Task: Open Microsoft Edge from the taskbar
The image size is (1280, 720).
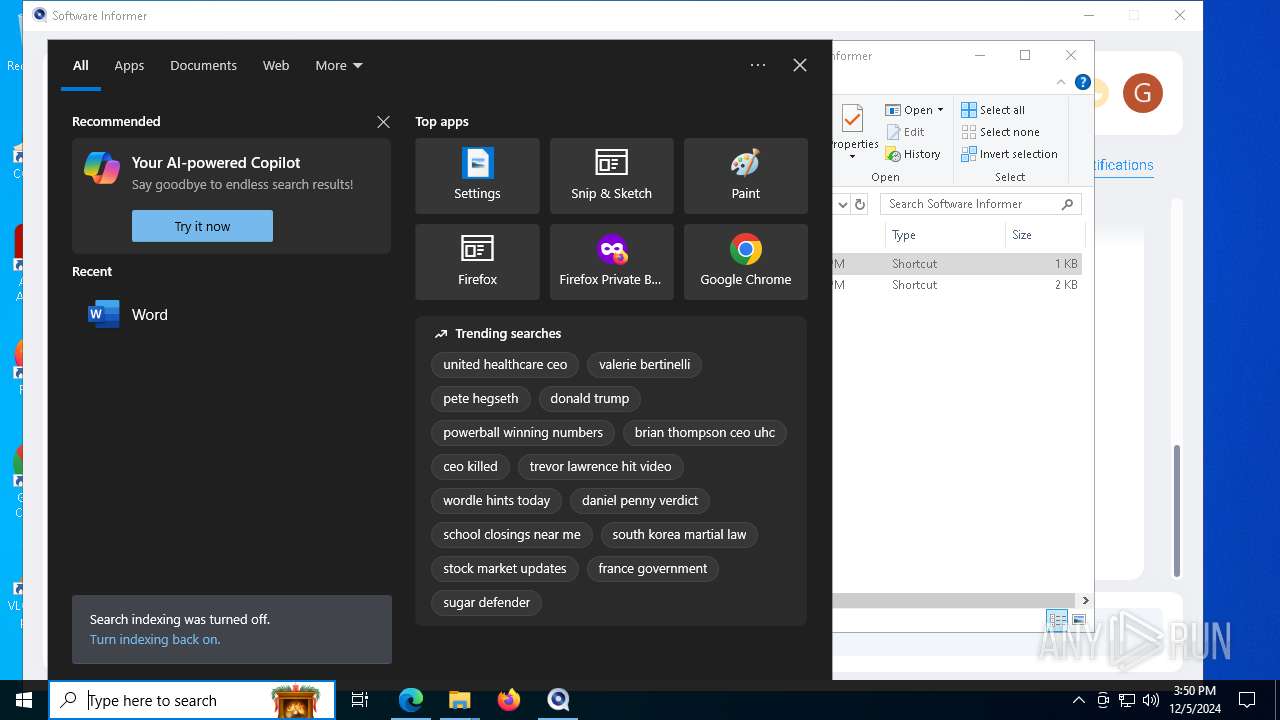Action: (x=411, y=700)
